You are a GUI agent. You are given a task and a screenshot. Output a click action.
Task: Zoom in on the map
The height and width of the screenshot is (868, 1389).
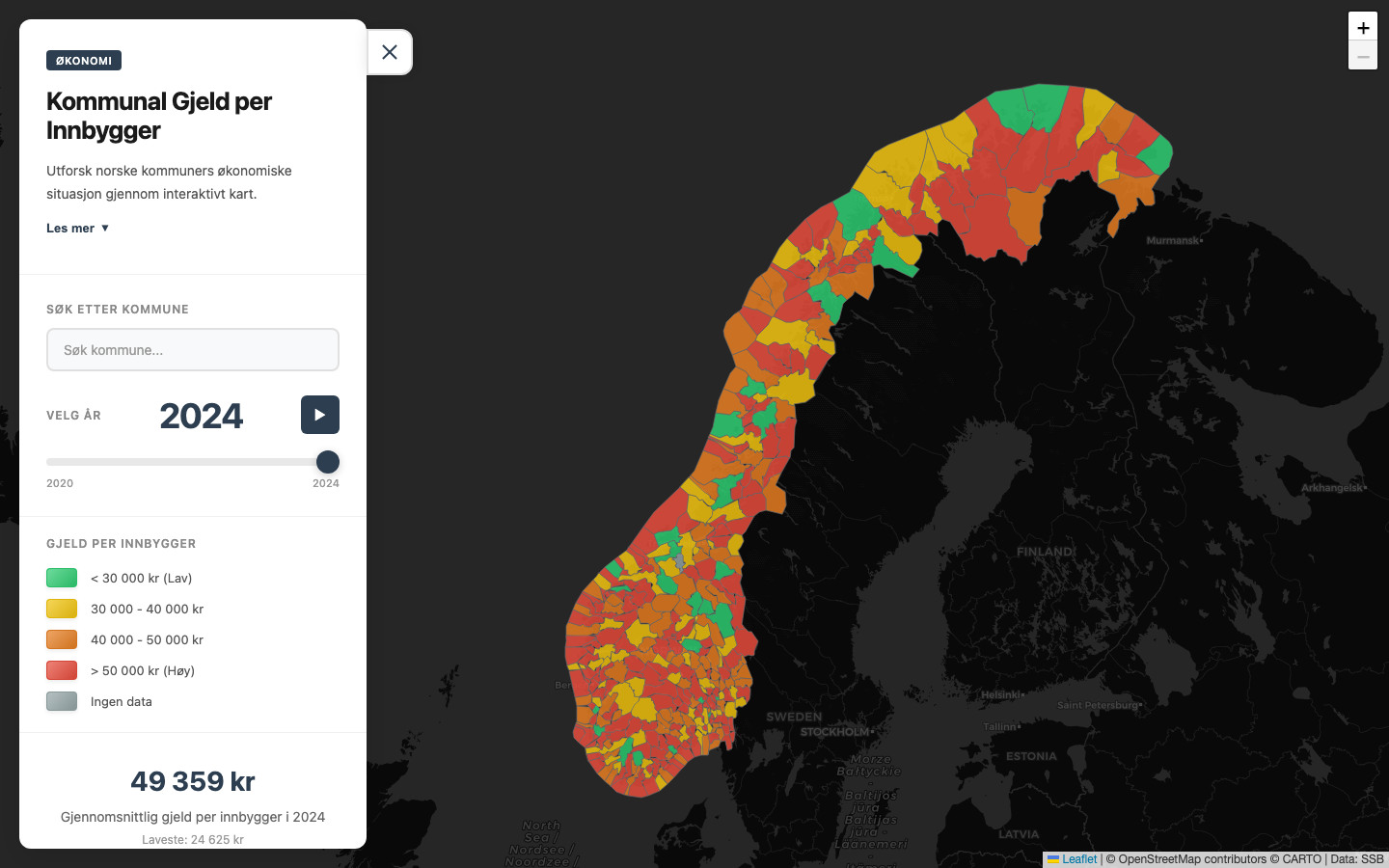[1363, 27]
